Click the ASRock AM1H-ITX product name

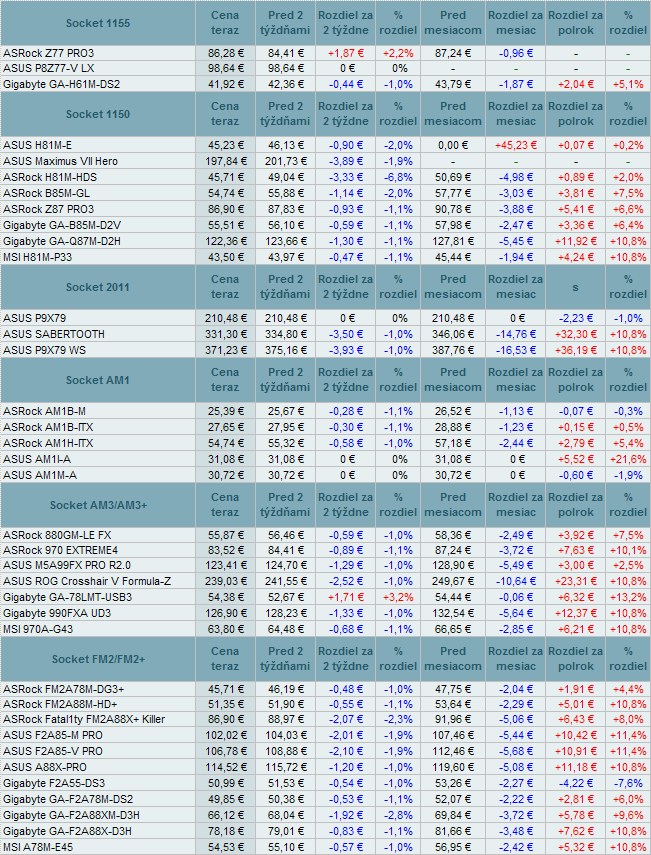(x=48, y=443)
